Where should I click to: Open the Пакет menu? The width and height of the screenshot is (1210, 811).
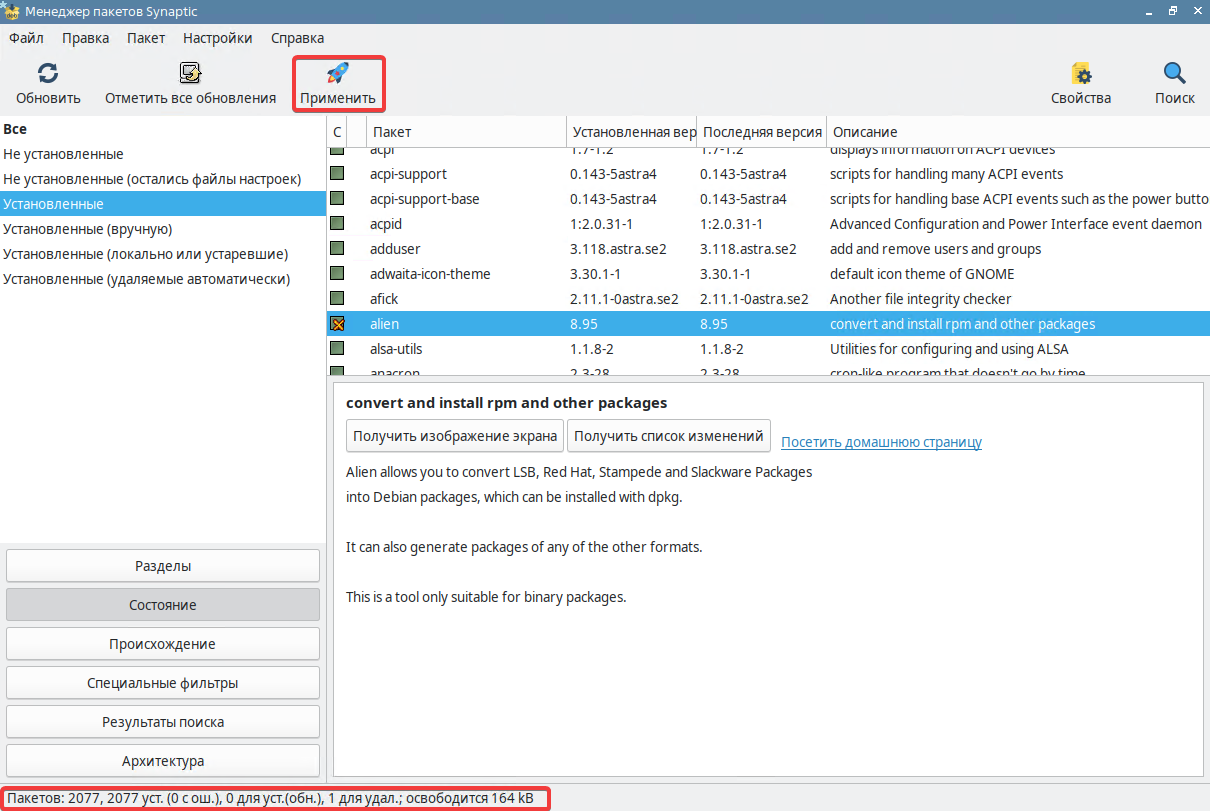(x=146, y=38)
